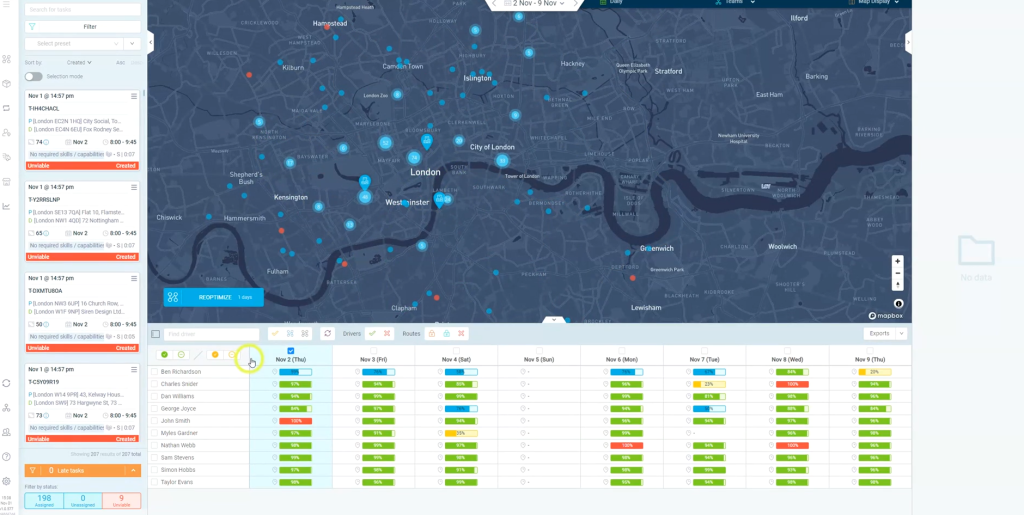Click the red X icon next to Drivers
Viewport: 1024px width, 515px height.
coord(386,333)
